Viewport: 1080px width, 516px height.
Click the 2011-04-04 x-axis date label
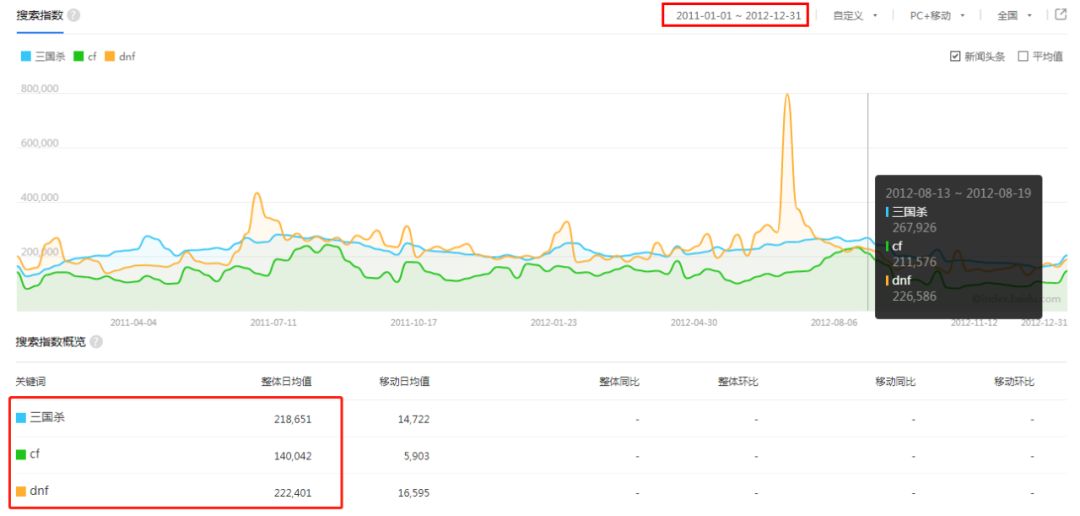point(134,322)
